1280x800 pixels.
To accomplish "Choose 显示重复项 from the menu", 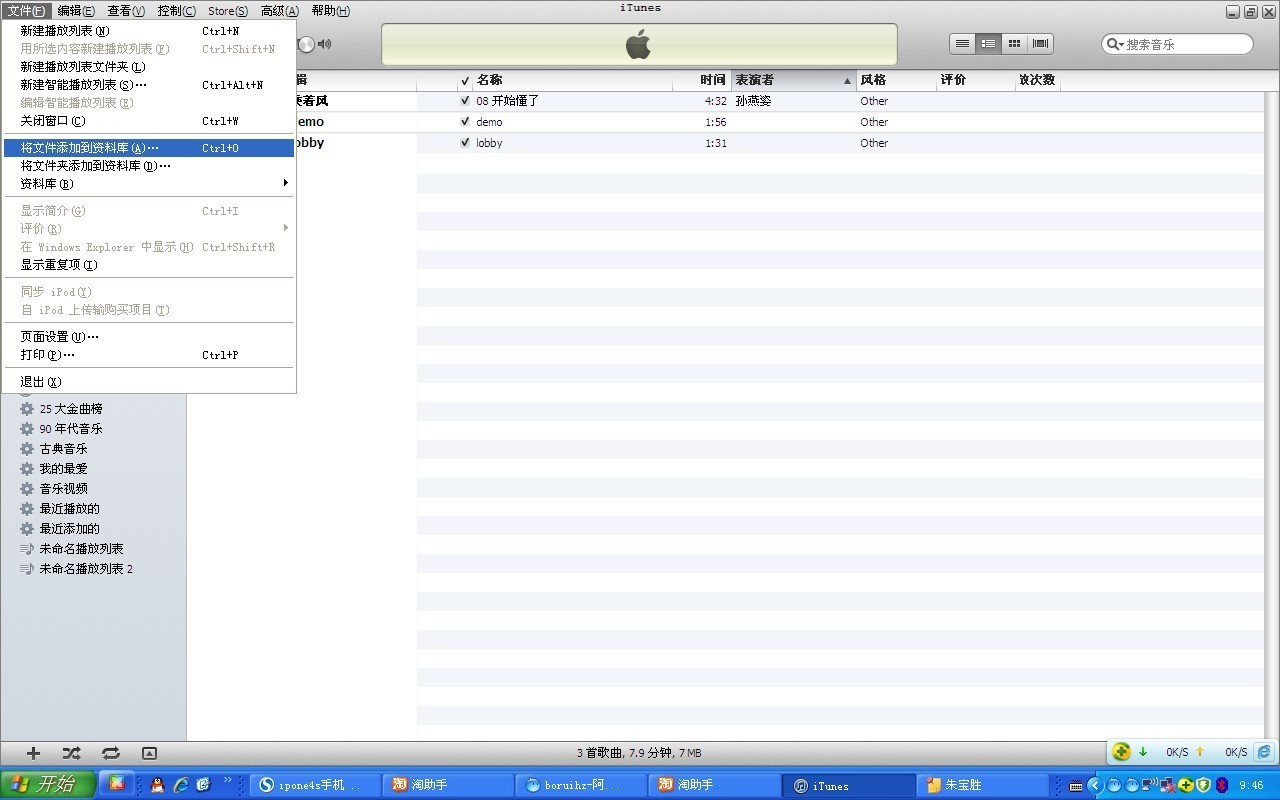I will tap(59, 265).
